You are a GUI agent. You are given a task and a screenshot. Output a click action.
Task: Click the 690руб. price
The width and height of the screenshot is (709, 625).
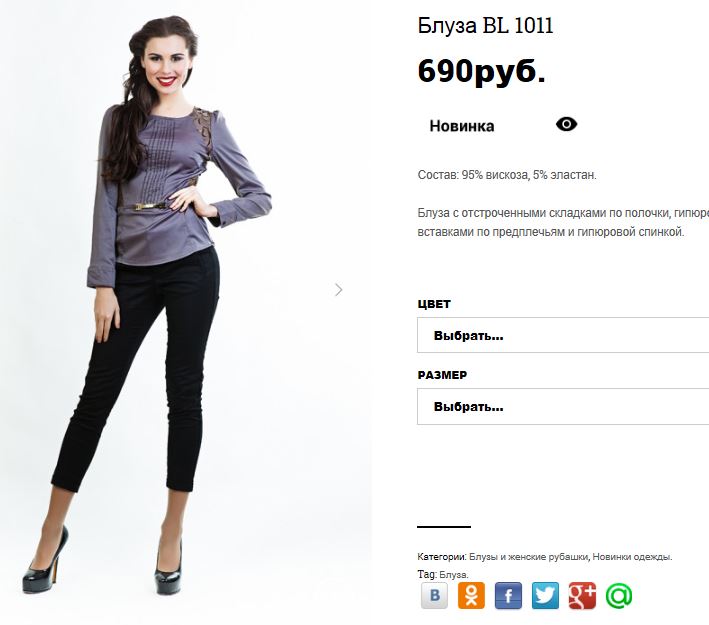481,71
